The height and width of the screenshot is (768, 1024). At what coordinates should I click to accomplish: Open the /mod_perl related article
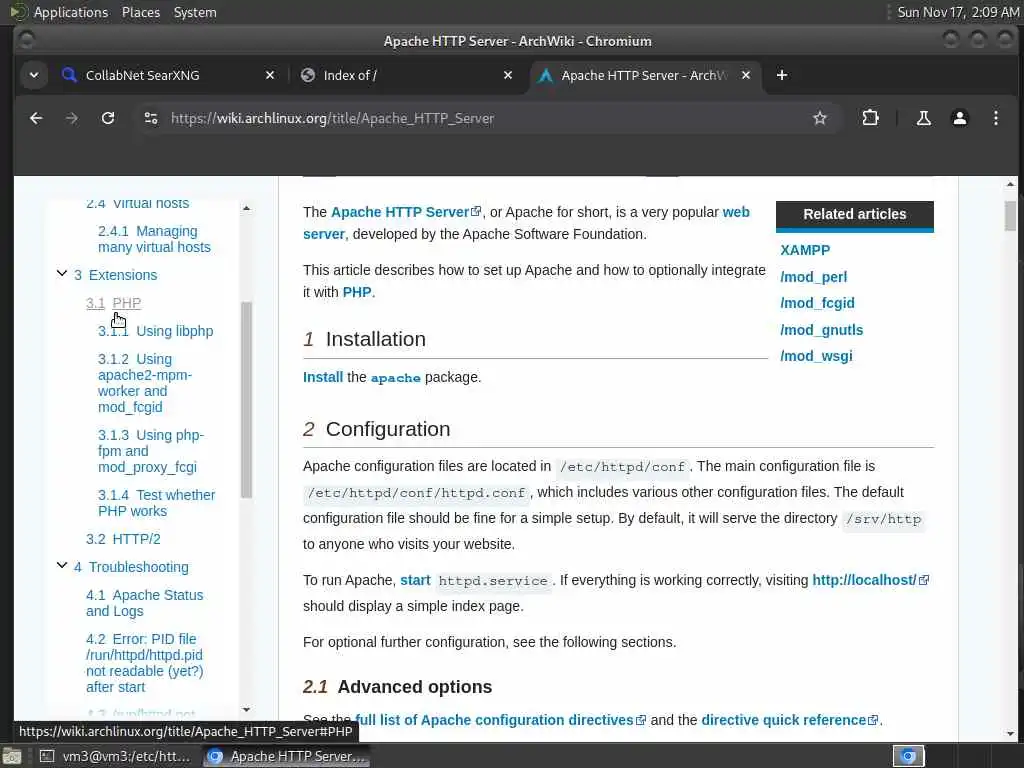[x=813, y=277]
